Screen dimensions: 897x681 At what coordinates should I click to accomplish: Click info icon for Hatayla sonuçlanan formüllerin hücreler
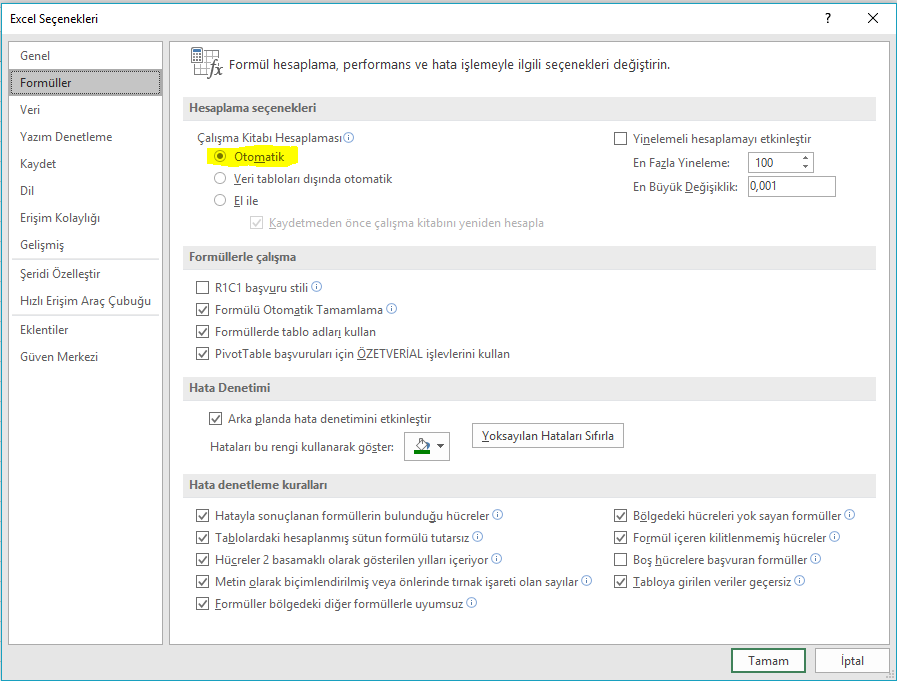pos(498,515)
